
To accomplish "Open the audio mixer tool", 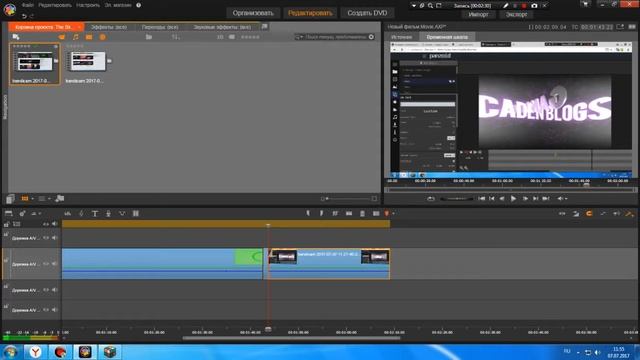I will pos(68,213).
